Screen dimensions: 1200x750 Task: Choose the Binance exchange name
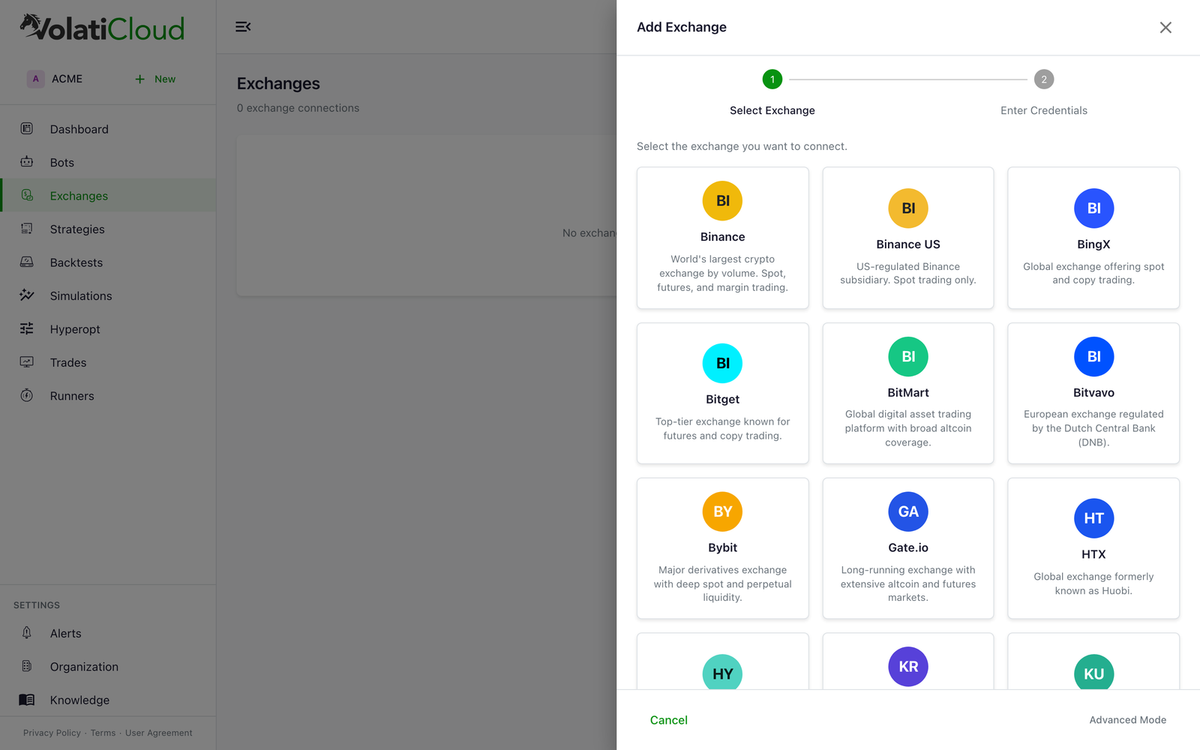(x=723, y=237)
